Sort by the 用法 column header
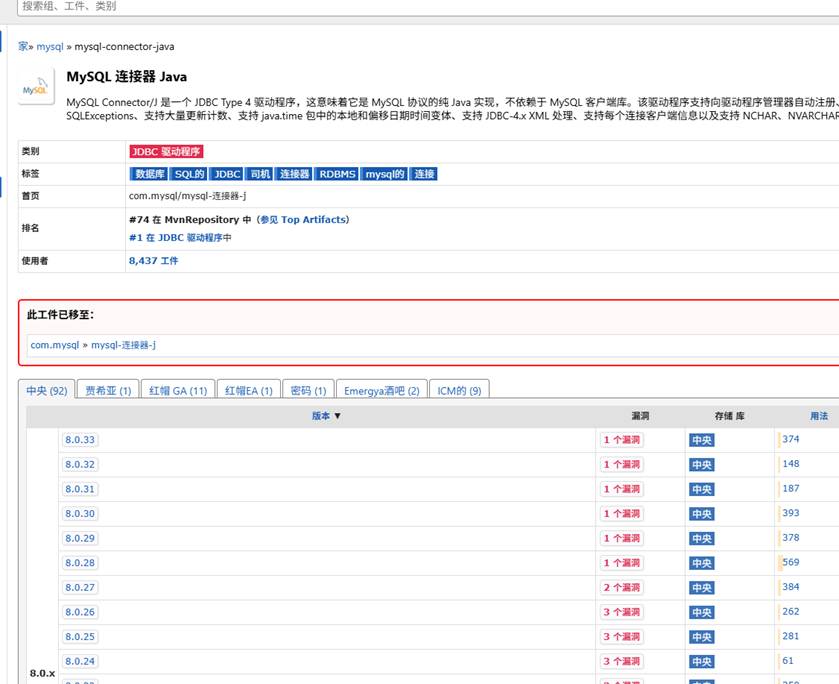This screenshot has height=684, width=839. (819, 416)
